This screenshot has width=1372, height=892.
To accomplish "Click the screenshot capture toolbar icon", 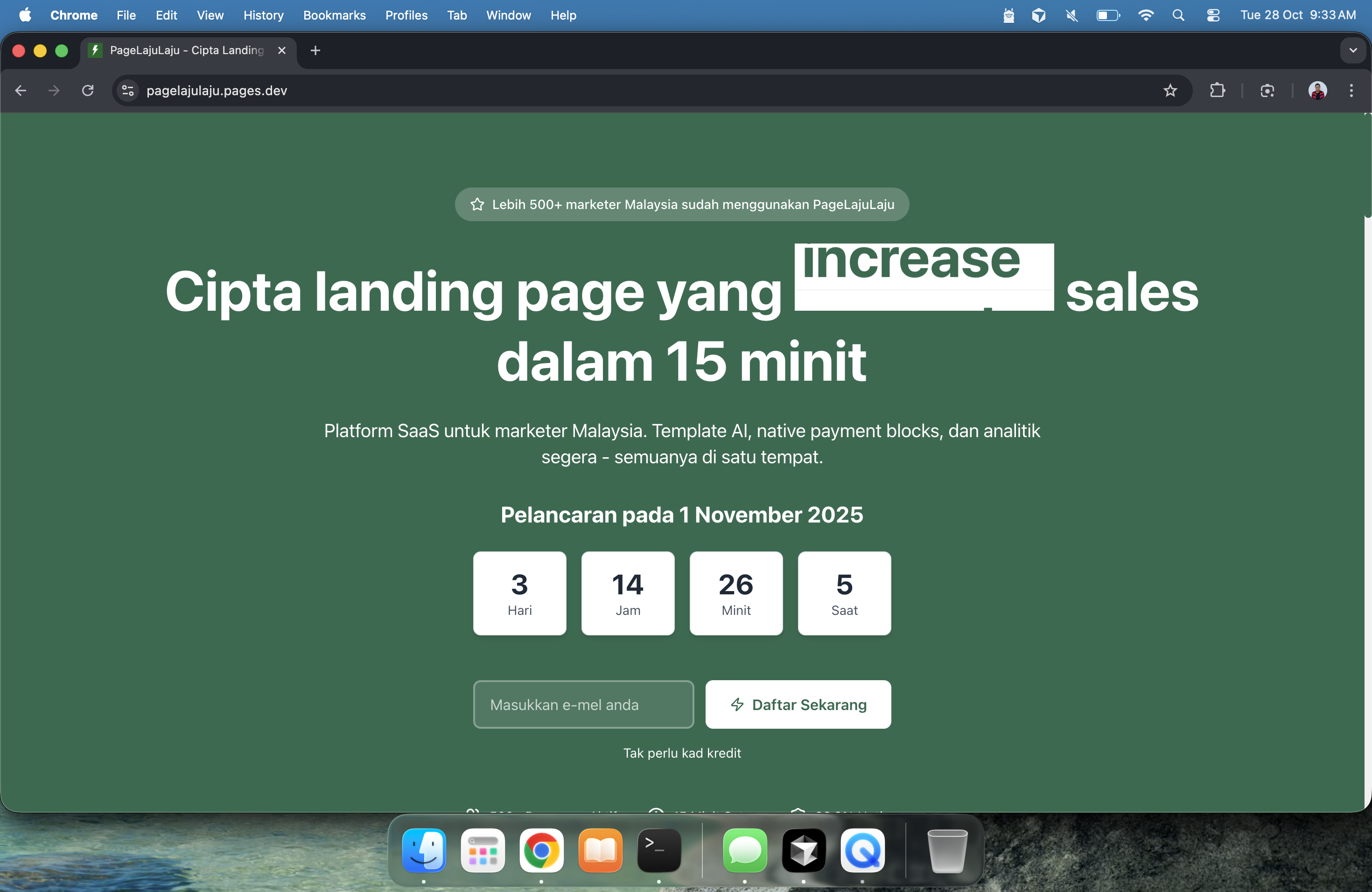I will coord(1267,91).
